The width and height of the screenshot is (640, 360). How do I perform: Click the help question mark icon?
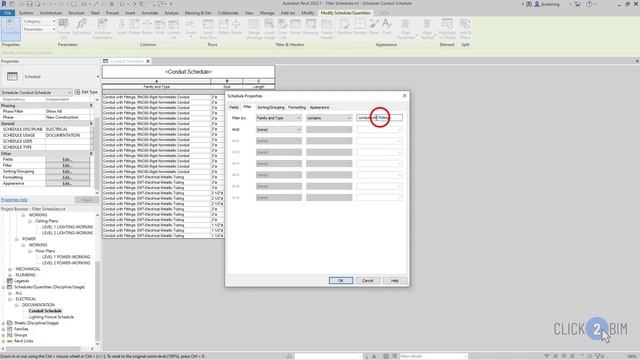click(x=589, y=4)
